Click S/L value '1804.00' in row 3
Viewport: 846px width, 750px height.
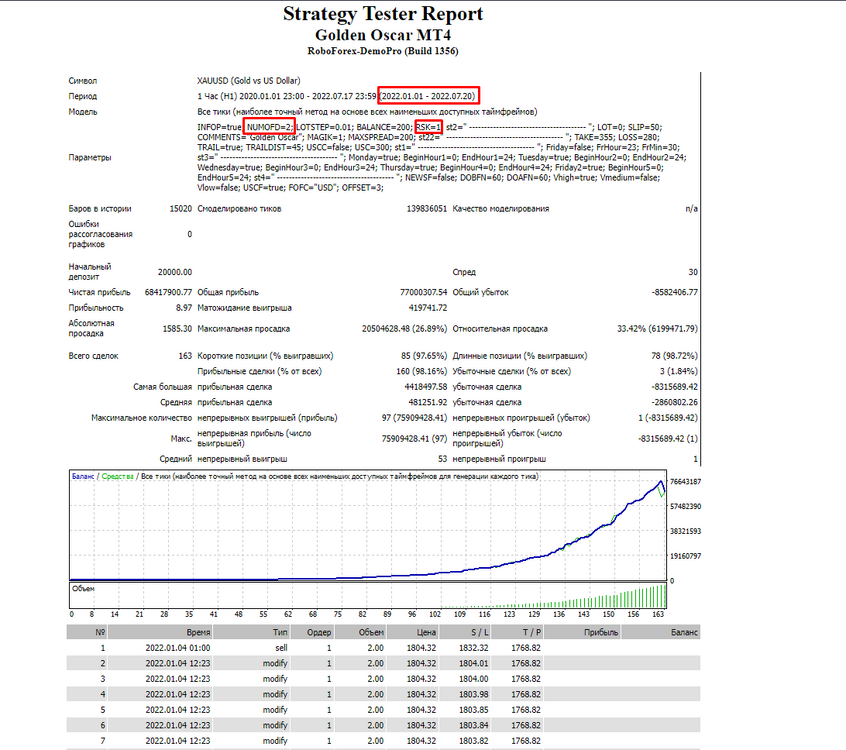pyautogui.click(x=474, y=679)
